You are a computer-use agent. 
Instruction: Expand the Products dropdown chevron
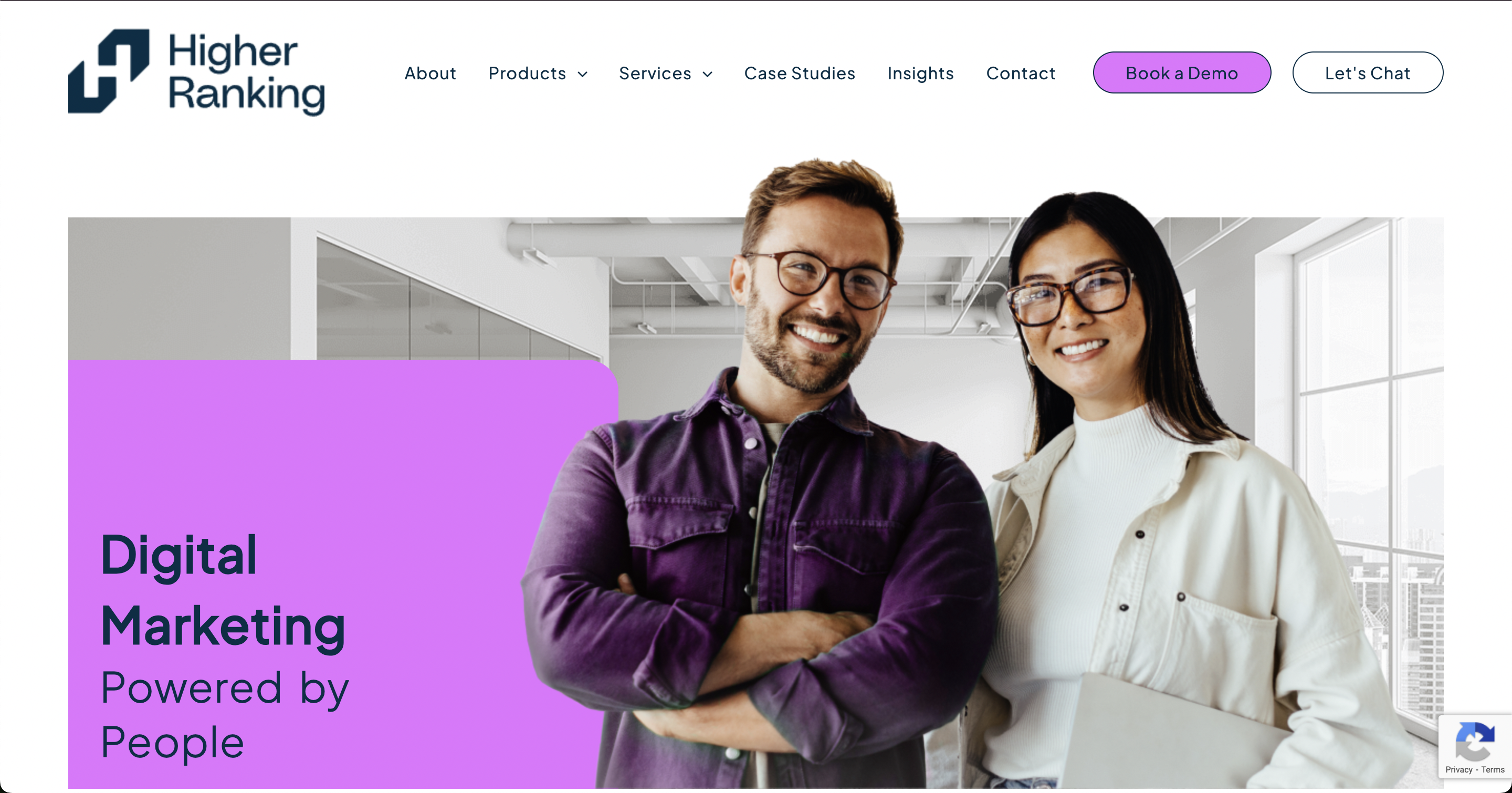(583, 75)
